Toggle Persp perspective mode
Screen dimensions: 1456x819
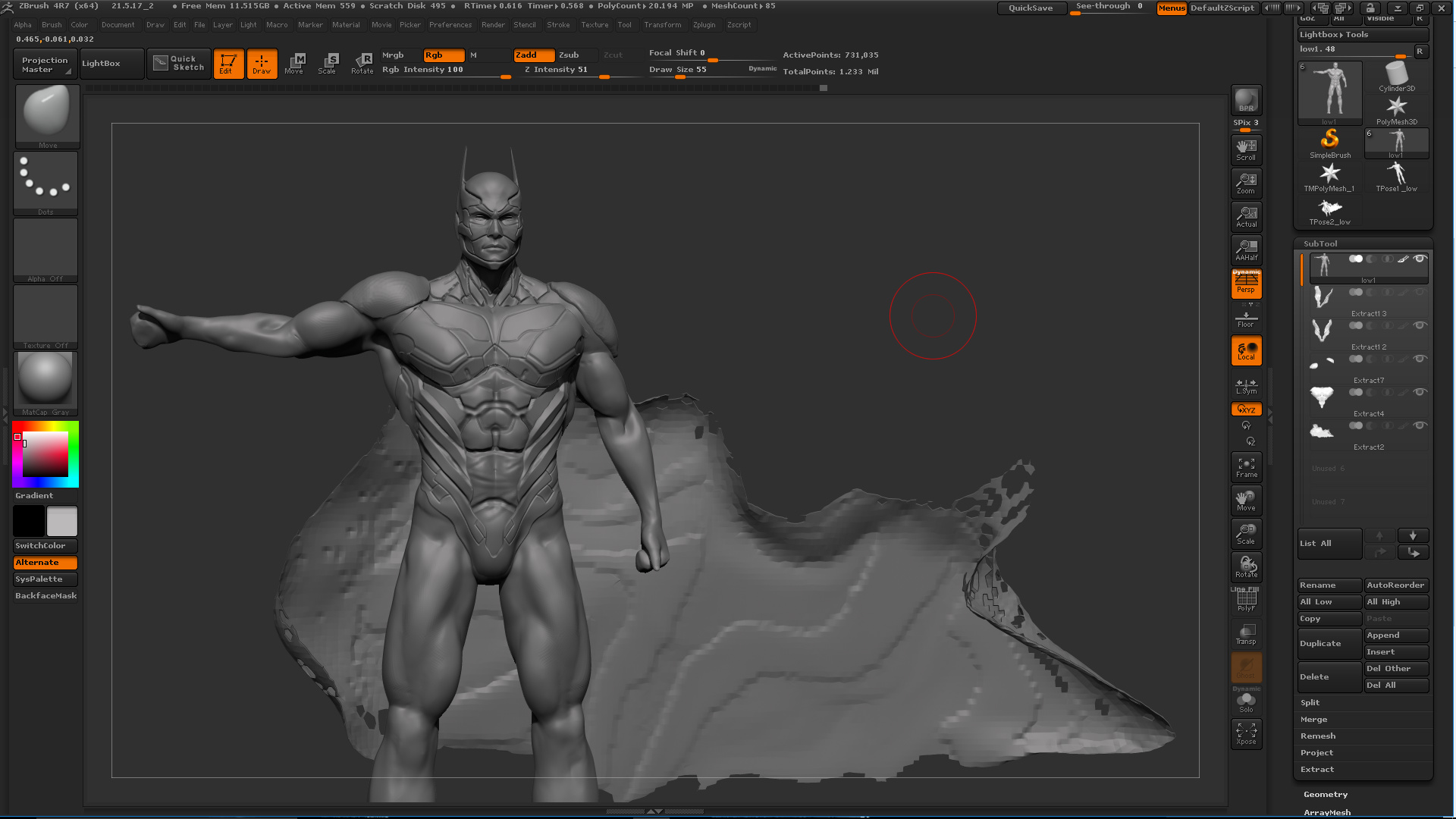click(x=1246, y=283)
